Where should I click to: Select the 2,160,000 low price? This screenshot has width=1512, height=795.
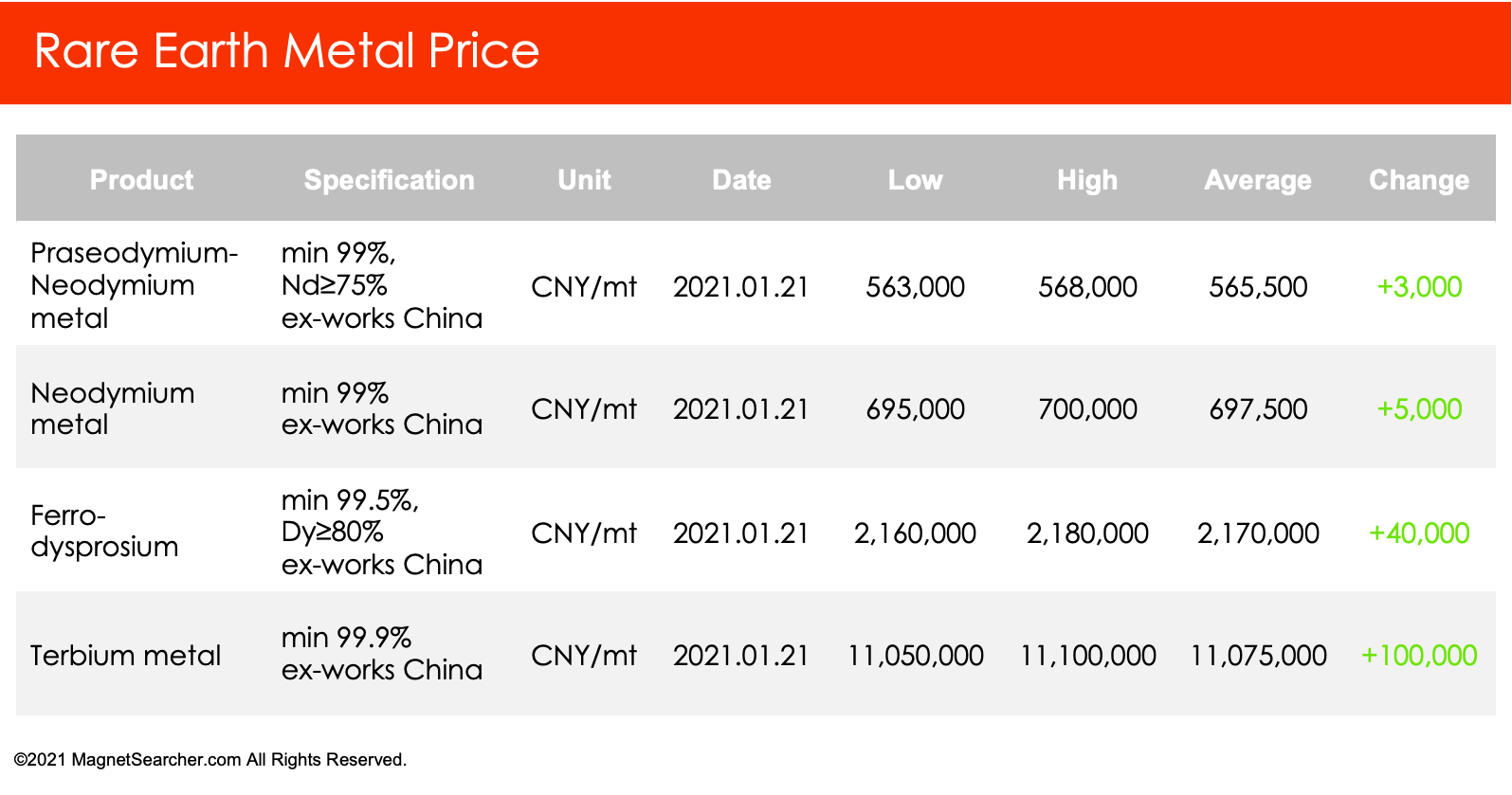coord(915,533)
